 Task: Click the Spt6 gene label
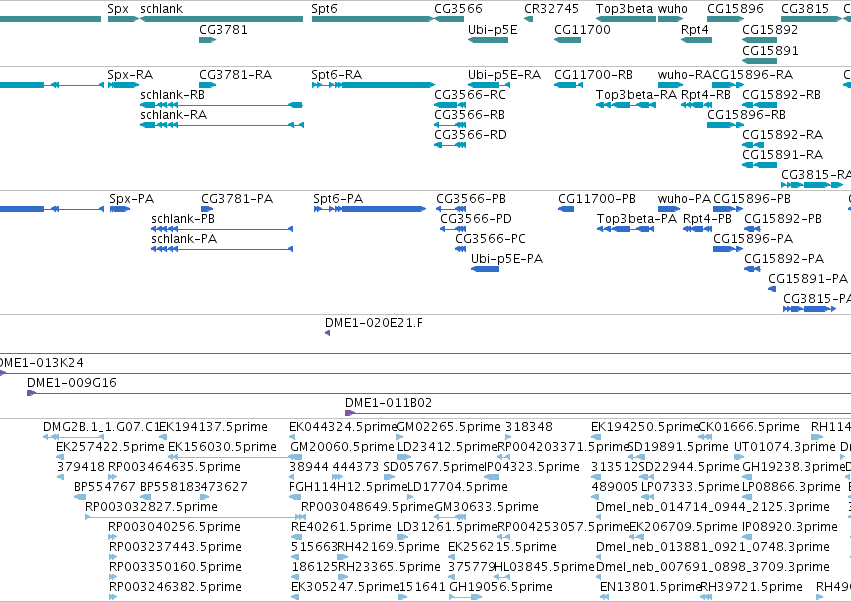[x=324, y=9]
